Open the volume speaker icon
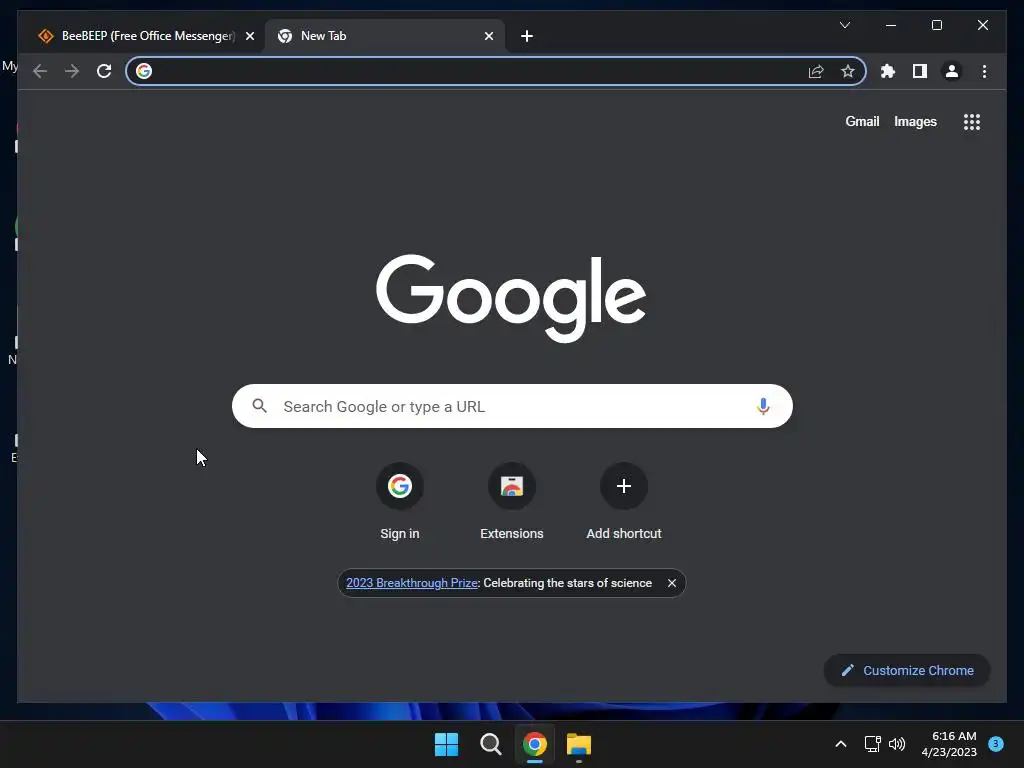1024x768 pixels. [897, 744]
